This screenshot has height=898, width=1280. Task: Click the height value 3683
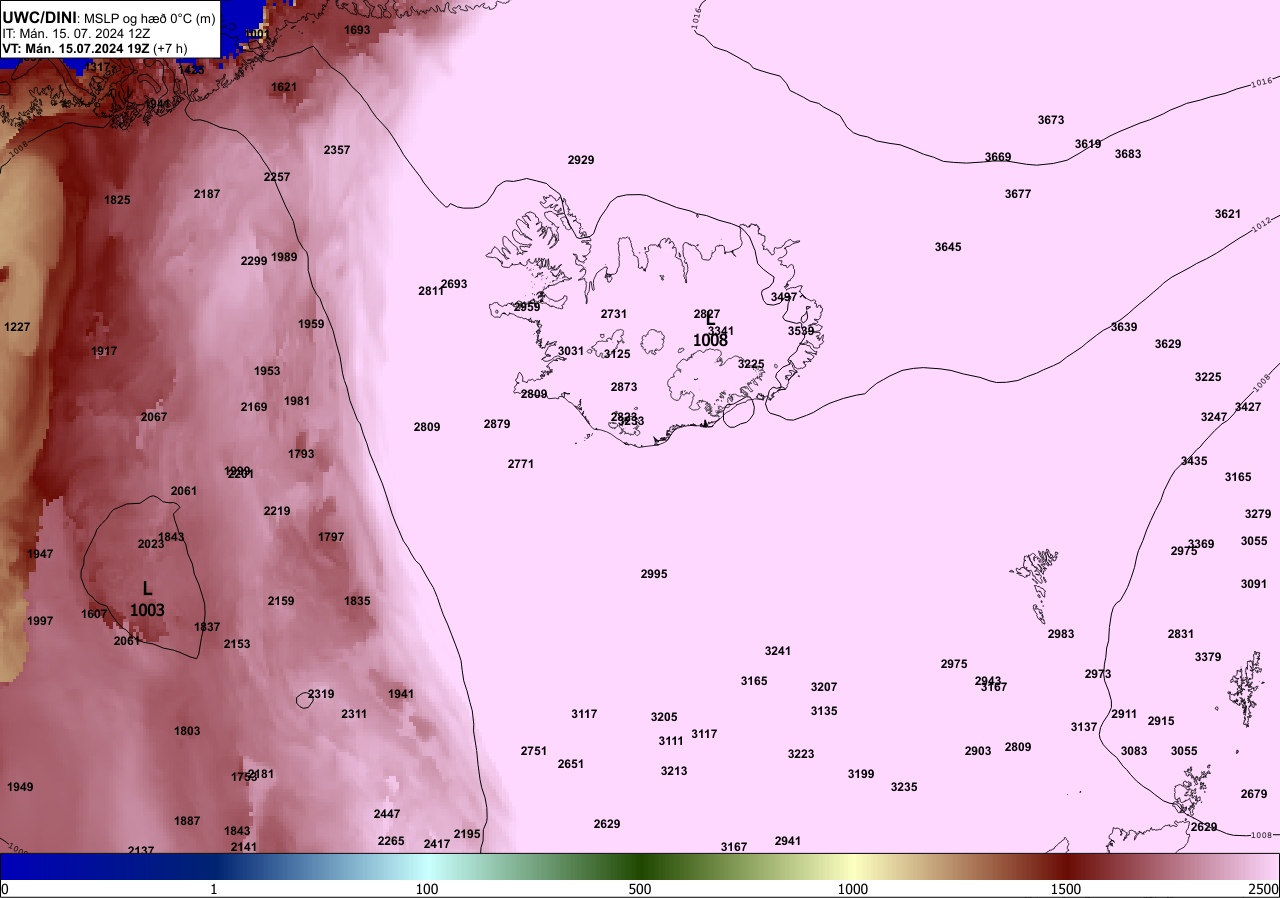click(1128, 154)
